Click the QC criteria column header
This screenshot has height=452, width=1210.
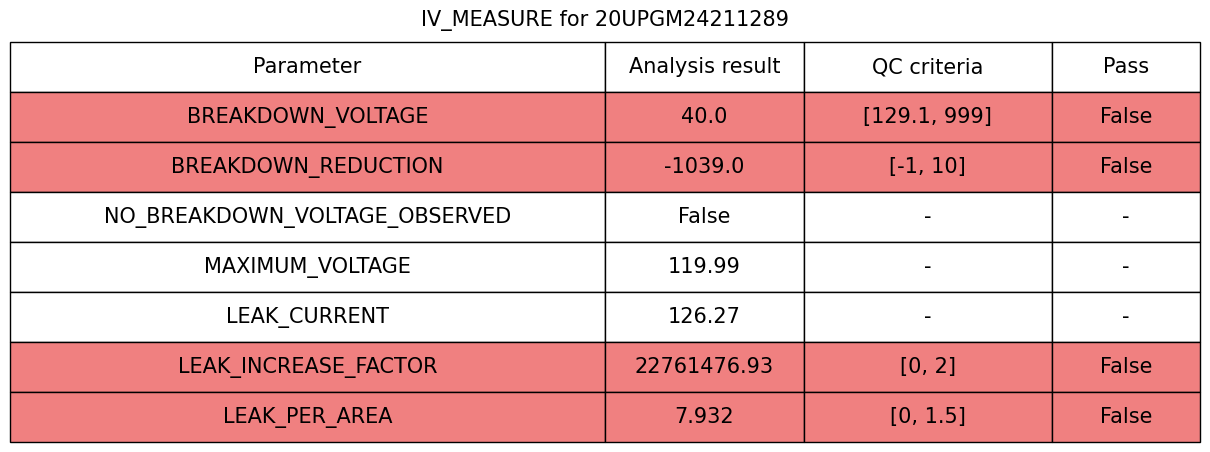pos(927,67)
